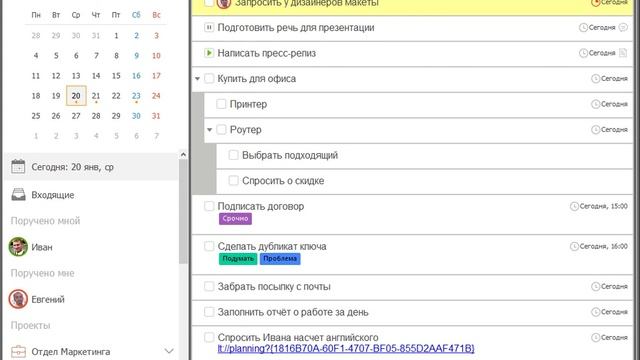Open Написать пресс-релиз task title
Image resolution: width=640 pixels, height=360 pixels.
tap(267, 53)
